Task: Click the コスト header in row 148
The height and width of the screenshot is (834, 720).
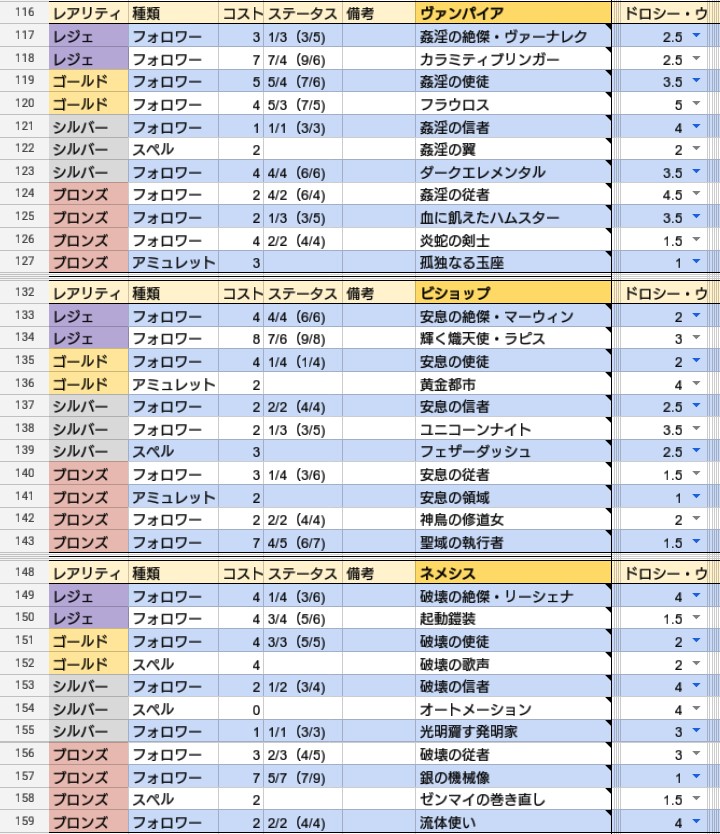Action: point(241,573)
